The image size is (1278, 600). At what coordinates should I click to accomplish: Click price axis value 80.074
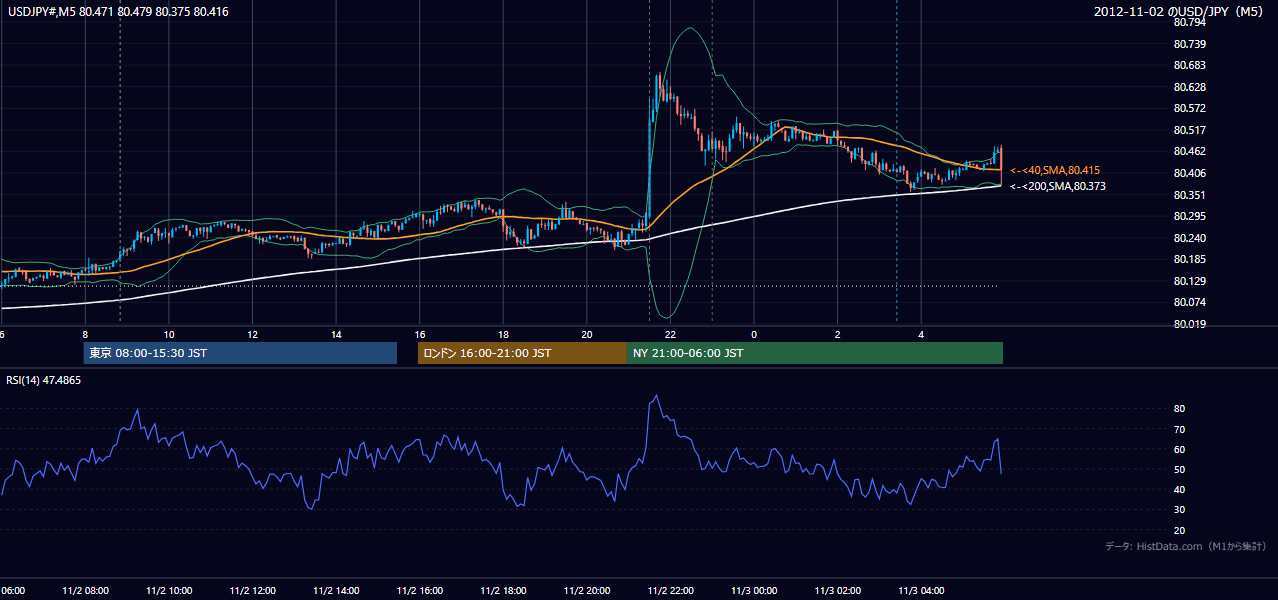tap(1189, 302)
